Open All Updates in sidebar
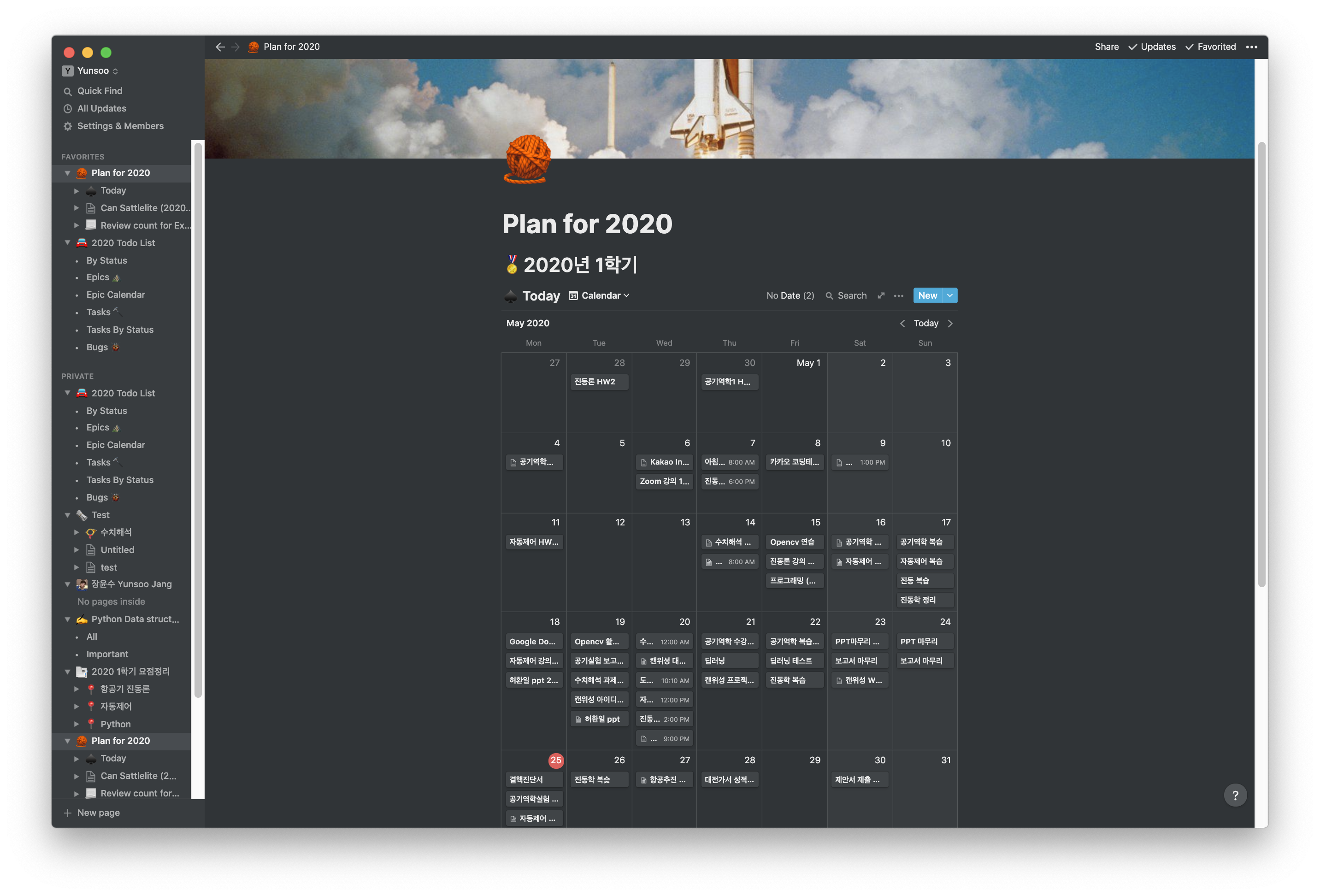Image resolution: width=1320 pixels, height=896 pixels. pos(101,108)
